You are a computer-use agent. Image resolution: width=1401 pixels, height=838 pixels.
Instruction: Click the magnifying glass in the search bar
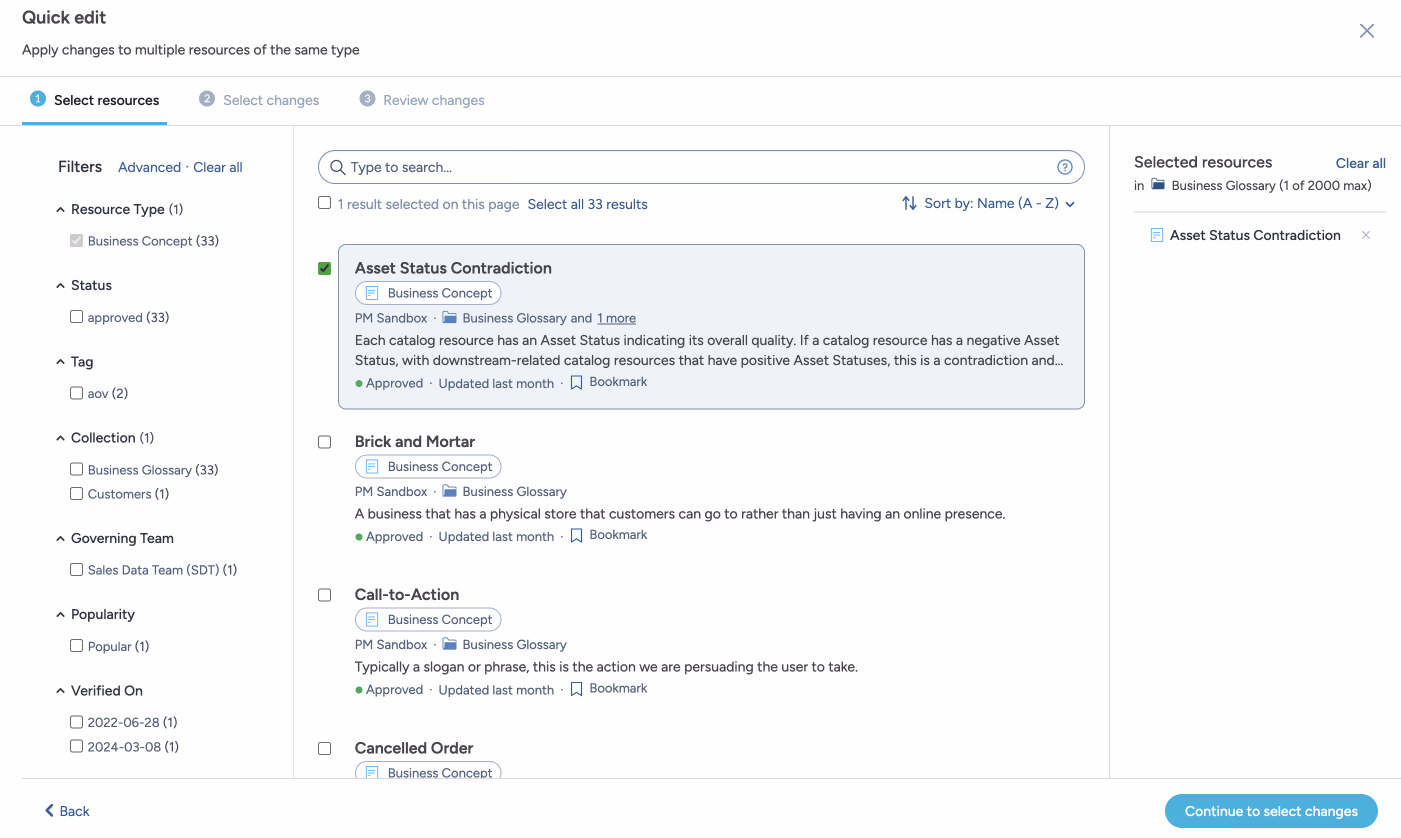[x=337, y=167]
